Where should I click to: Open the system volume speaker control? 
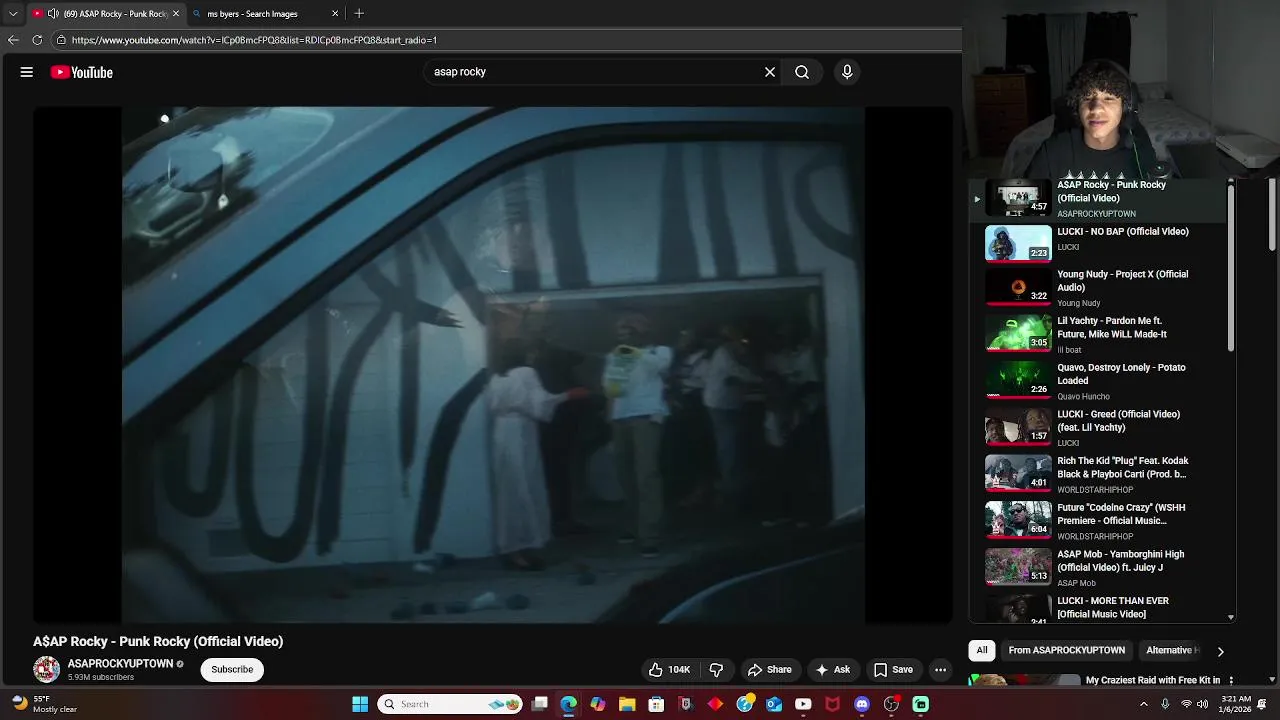[1203, 704]
